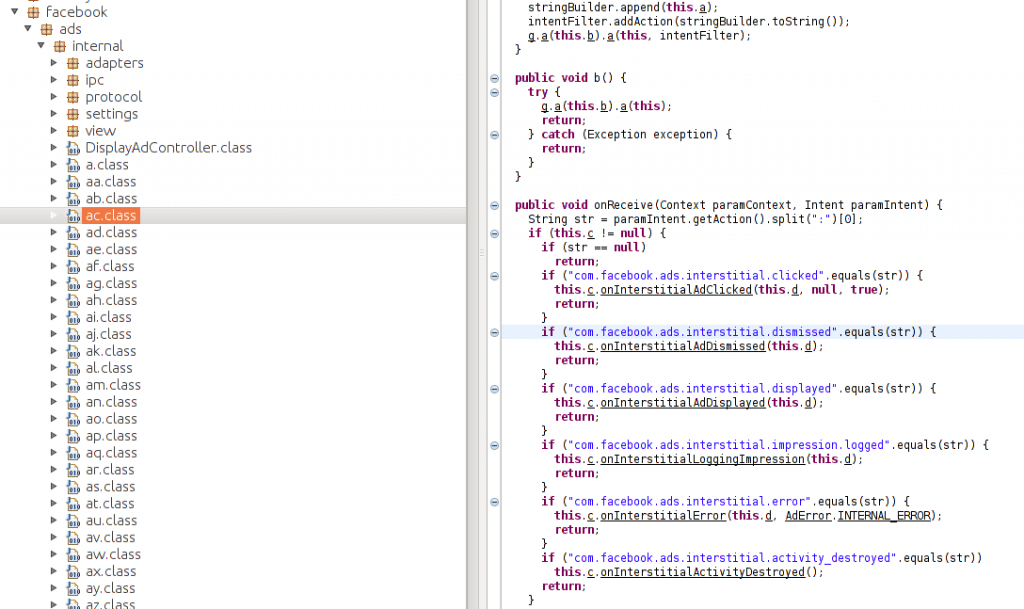Click the settings package icon
The width and height of the screenshot is (1024, 609).
(x=73, y=114)
